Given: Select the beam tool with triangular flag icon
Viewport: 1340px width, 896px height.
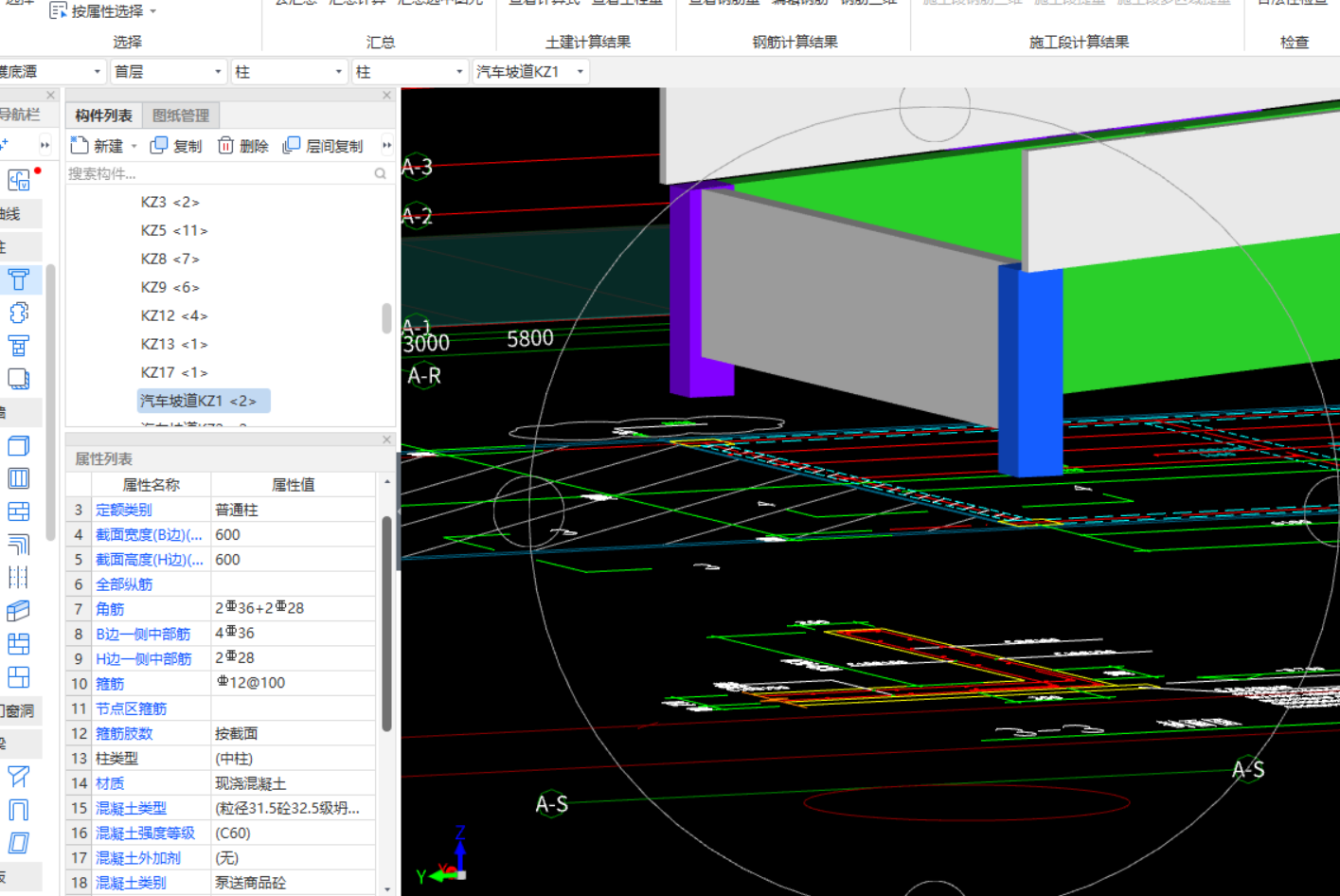Looking at the screenshot, I should point(18,777).
